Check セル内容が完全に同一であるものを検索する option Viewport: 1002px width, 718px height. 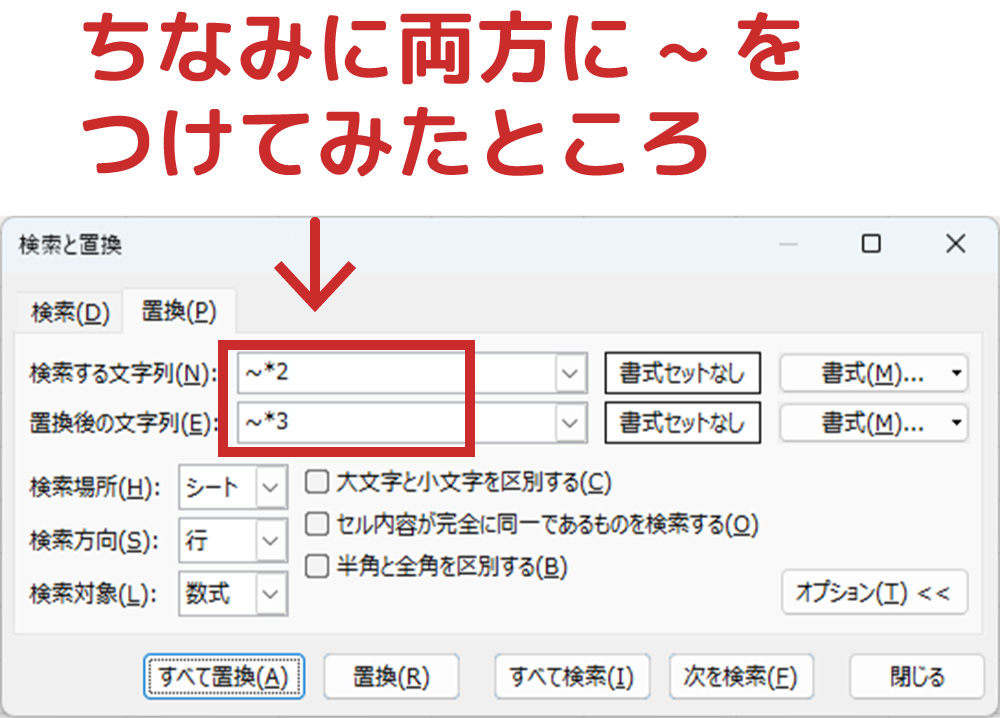pyautogui.click(x=317, y=524)
